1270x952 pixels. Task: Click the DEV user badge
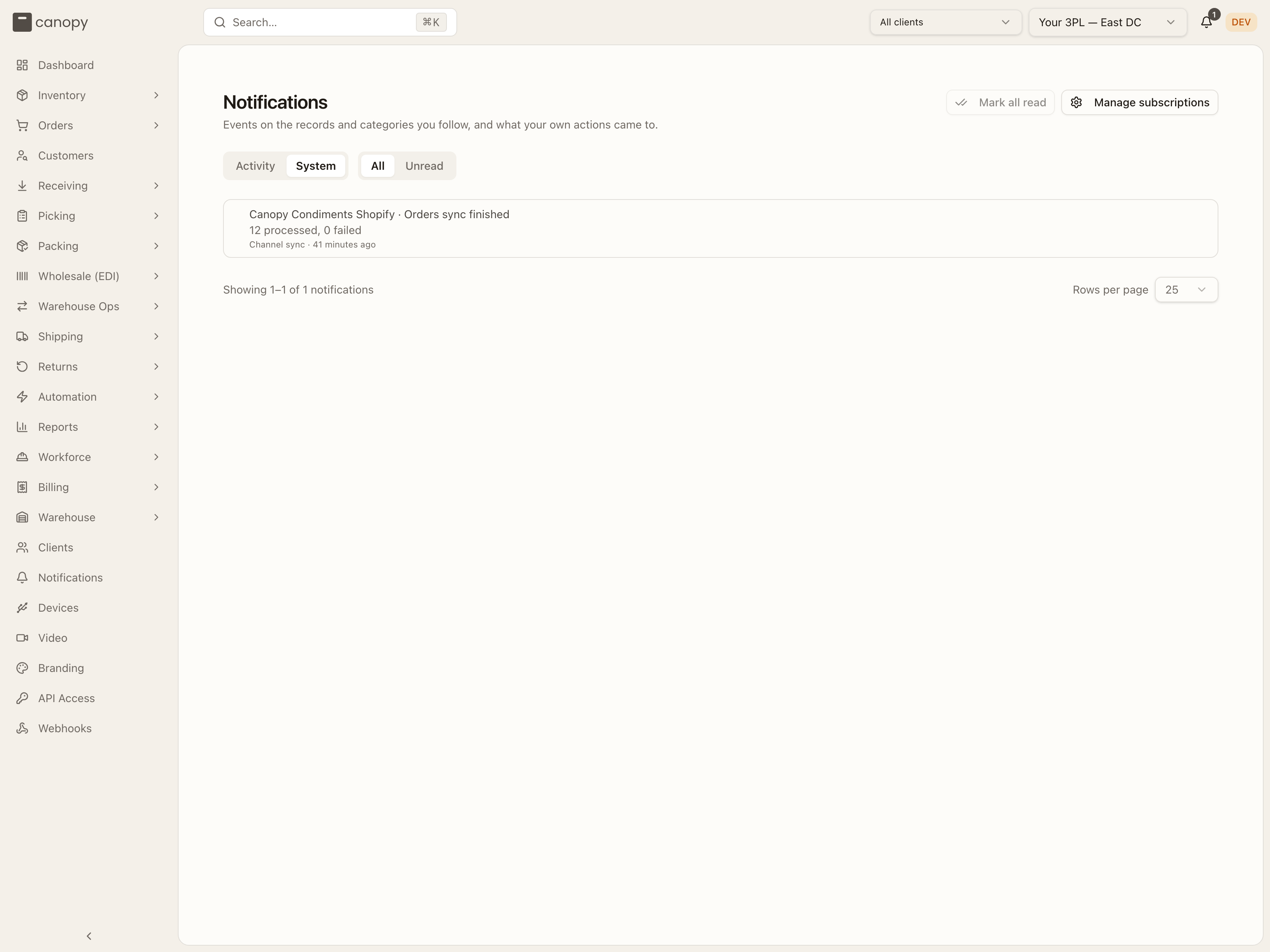point(1241,22)
